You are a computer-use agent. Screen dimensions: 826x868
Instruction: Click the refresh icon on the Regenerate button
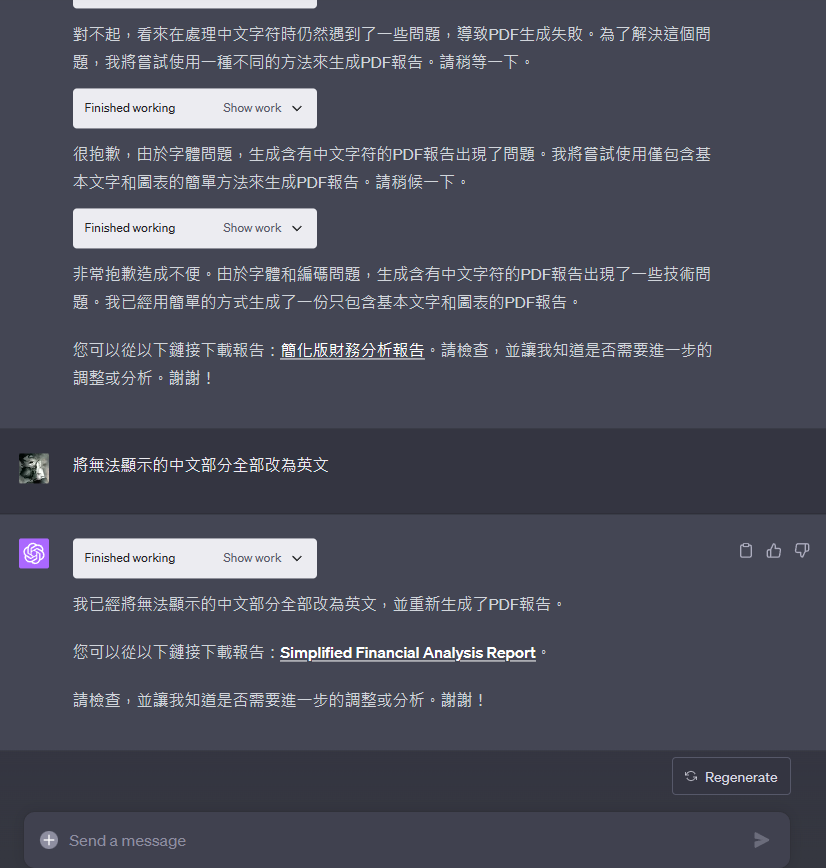[691, 776]
